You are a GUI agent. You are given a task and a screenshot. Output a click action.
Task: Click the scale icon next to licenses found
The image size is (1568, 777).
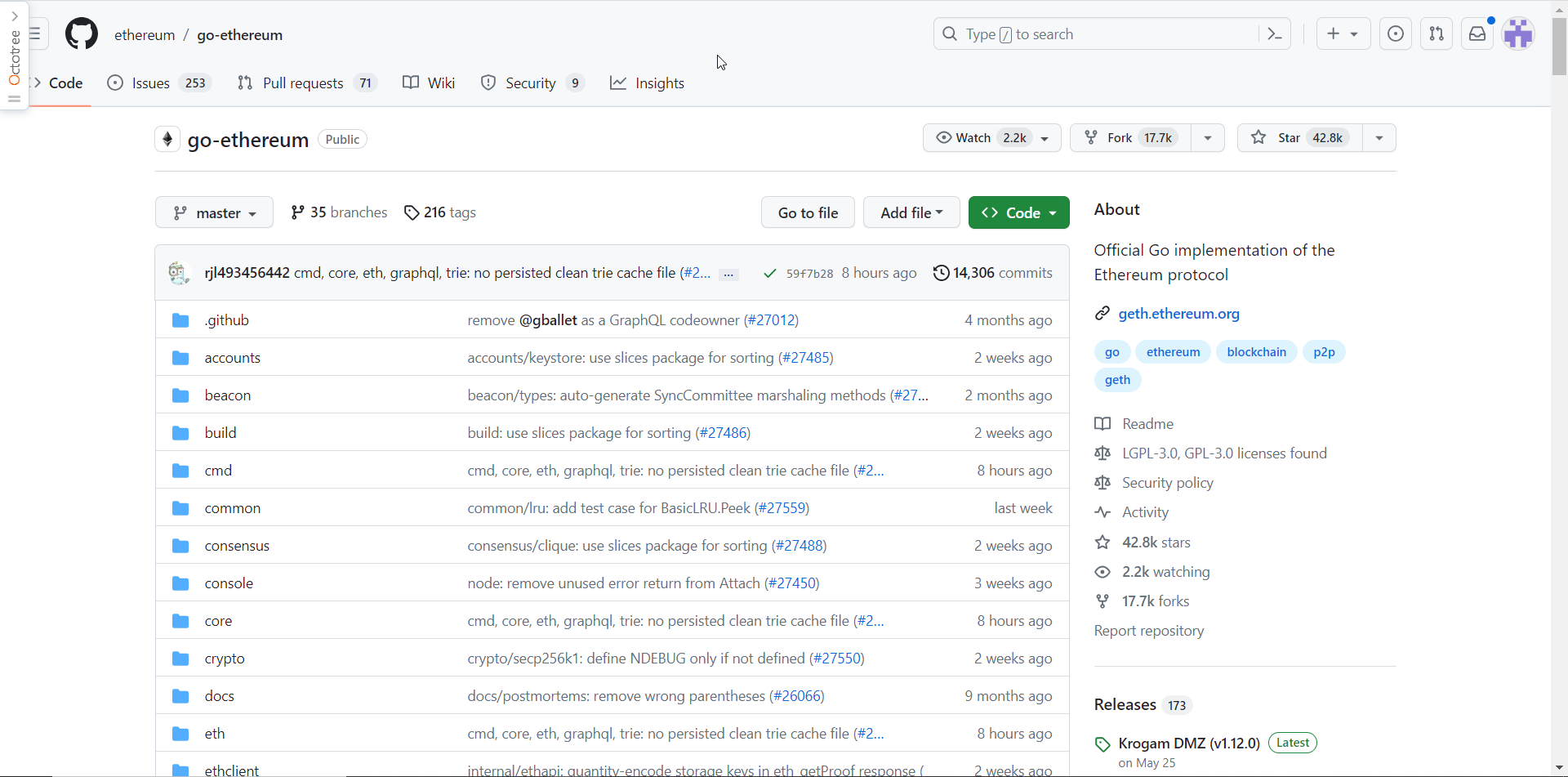1102,453
